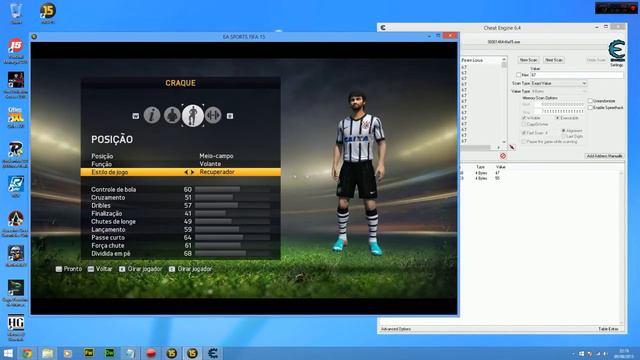
Task: Open Adobe Fireworks from the taskbar
Action: click(89, 353)
